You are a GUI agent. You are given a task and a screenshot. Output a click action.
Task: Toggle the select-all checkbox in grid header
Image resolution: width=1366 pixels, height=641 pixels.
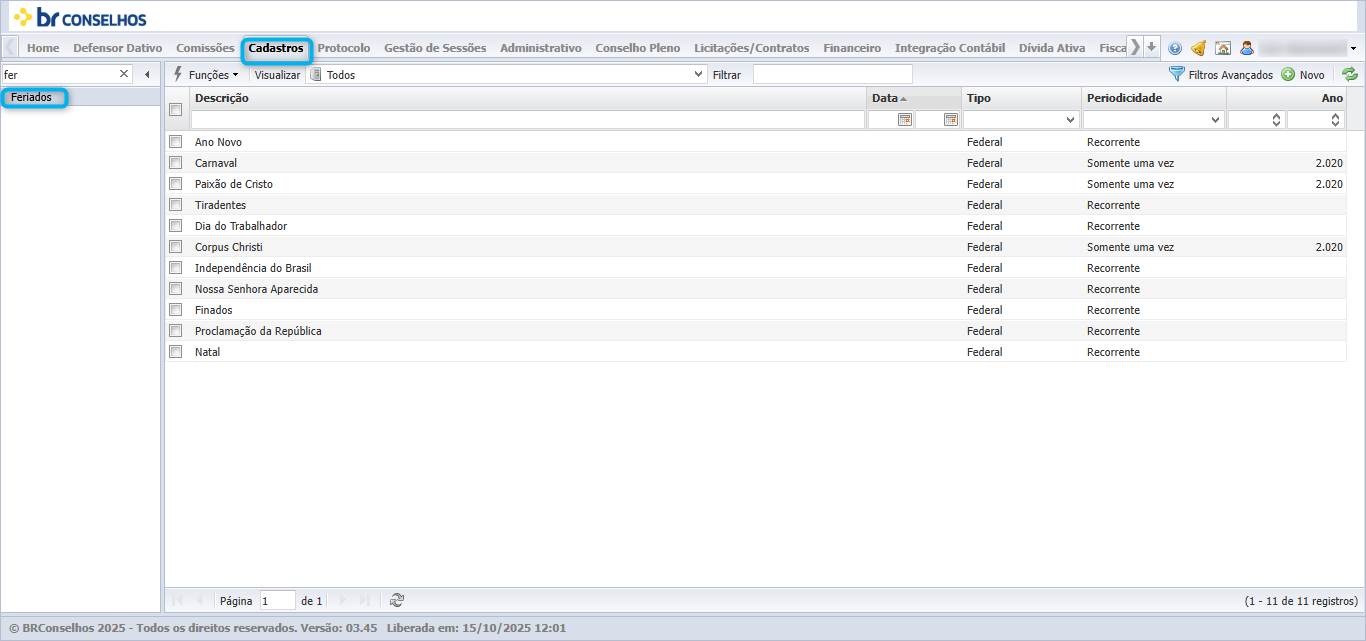click(176, 109)
